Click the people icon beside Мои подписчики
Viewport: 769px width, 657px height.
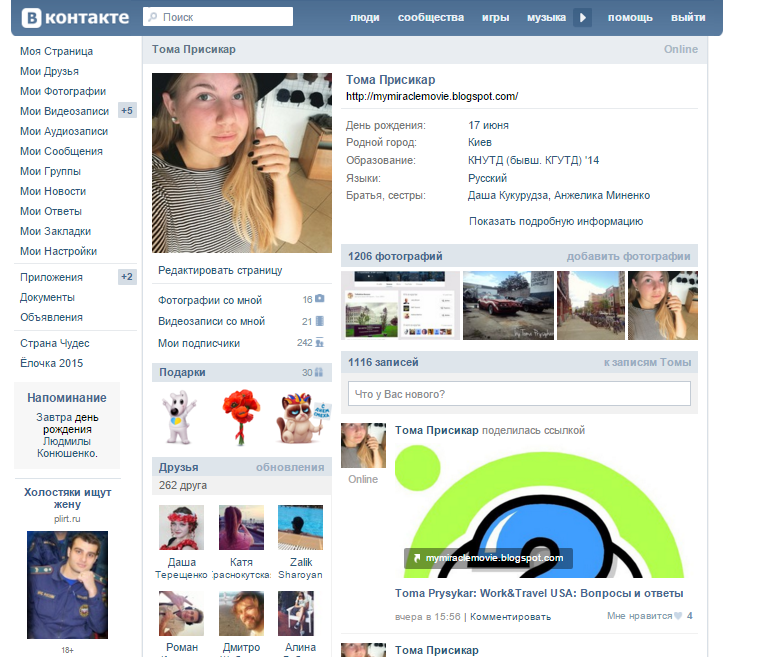point(320,343)
